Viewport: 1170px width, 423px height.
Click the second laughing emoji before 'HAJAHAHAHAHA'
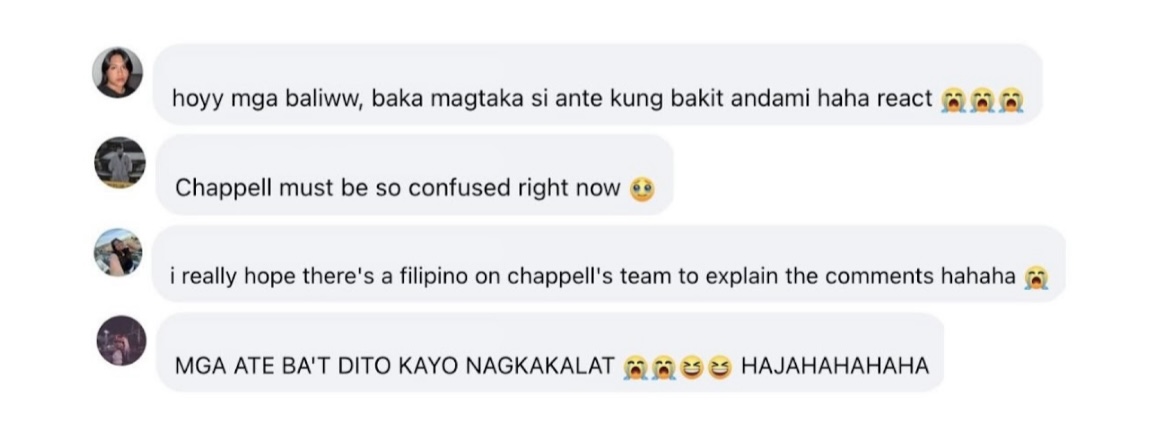tap(720, 366)
